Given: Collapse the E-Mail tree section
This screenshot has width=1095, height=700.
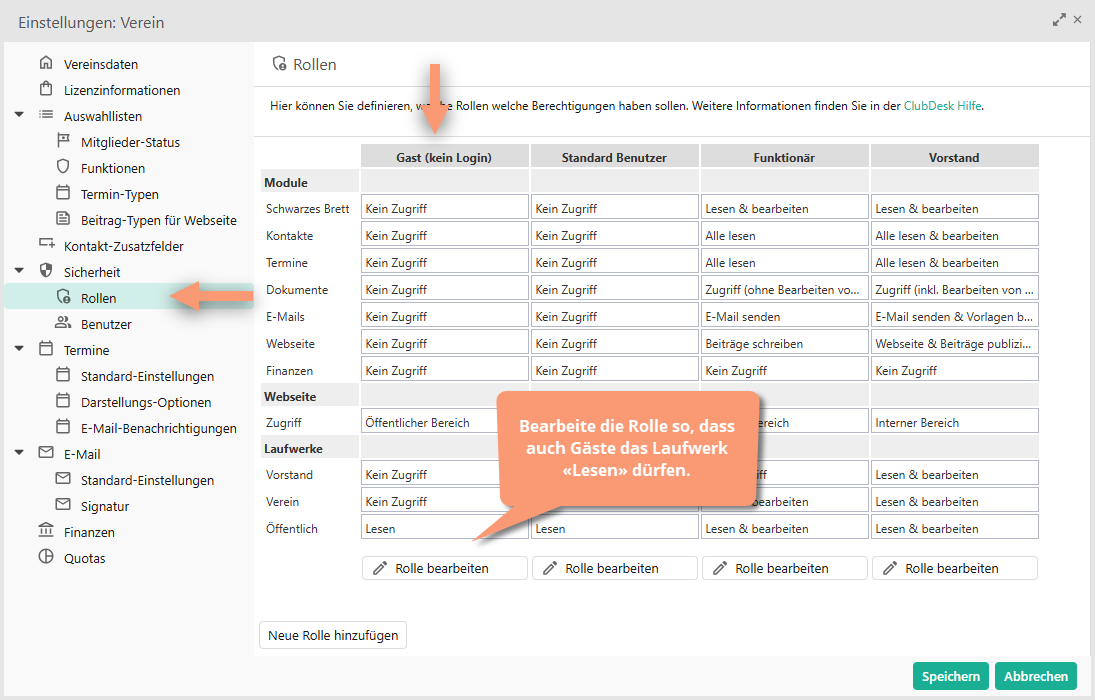Looking at the screenshot, I should (20, 453).
